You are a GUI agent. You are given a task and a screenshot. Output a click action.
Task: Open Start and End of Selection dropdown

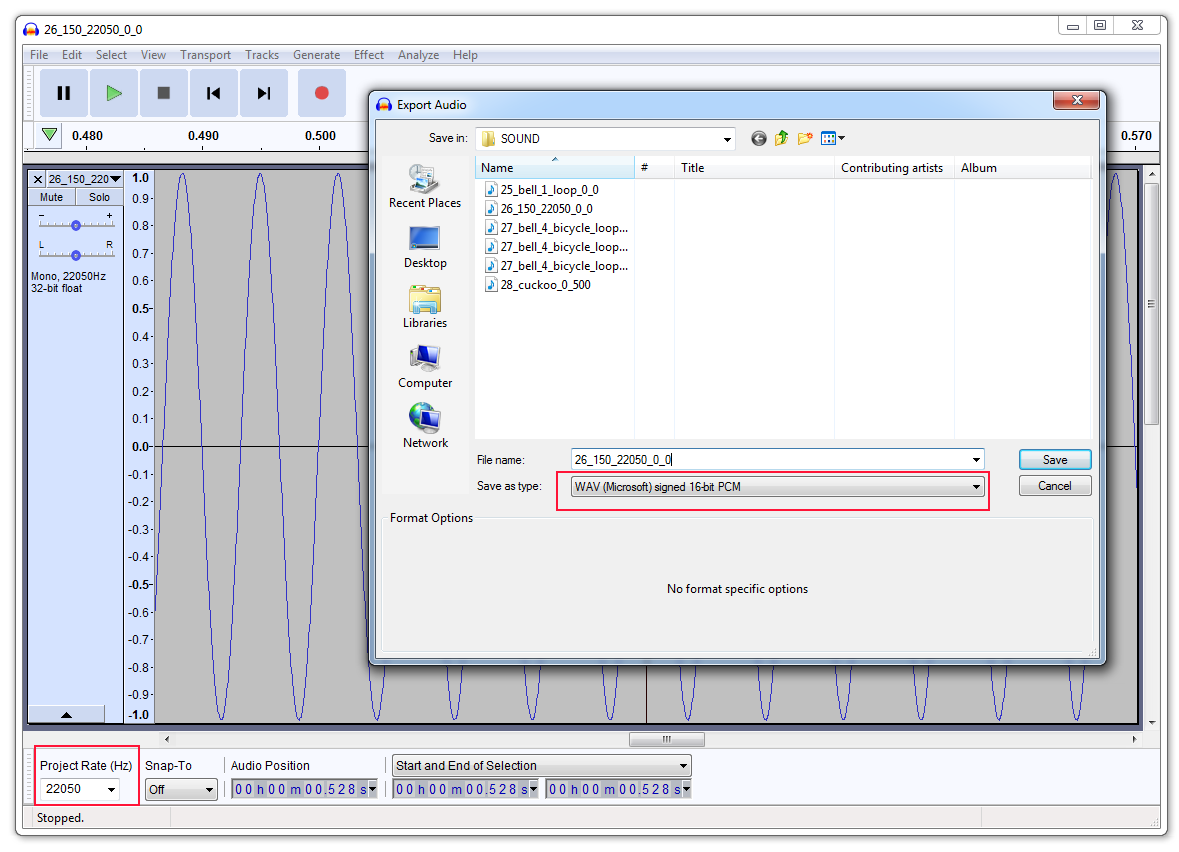coord(541,766)
